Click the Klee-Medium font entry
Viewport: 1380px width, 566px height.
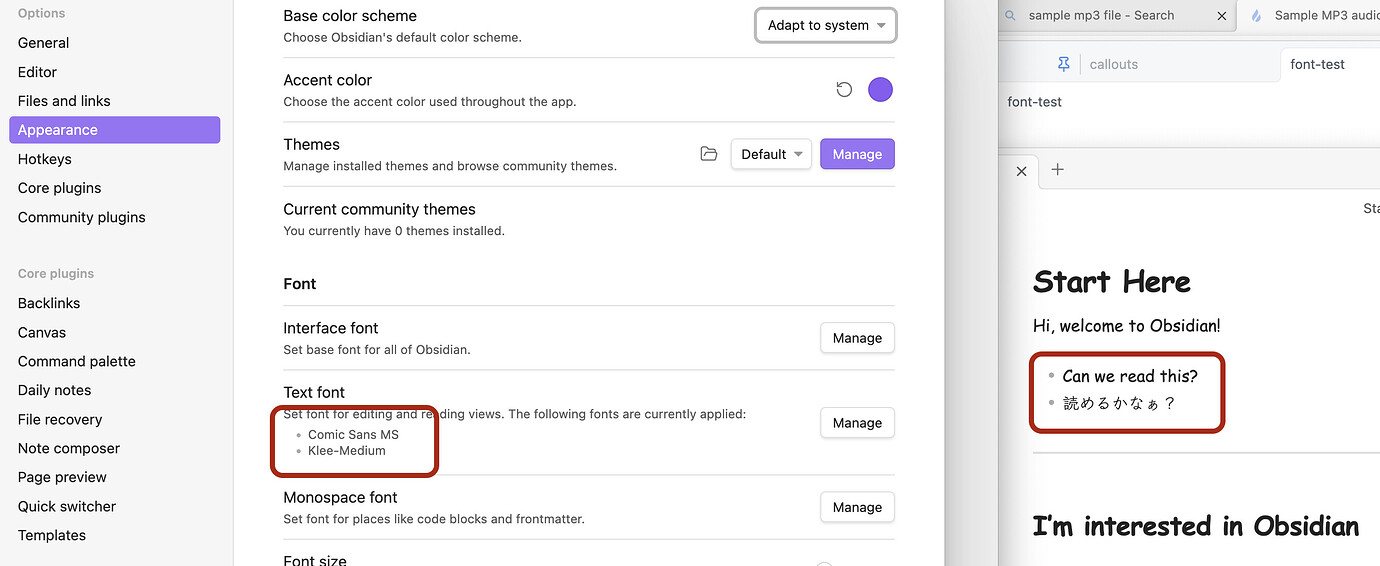tap(347, 451)
